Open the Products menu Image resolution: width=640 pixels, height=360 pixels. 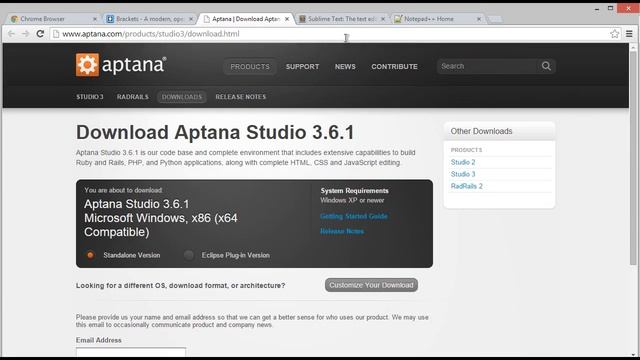pyautogui.click(x=250, y=67)
